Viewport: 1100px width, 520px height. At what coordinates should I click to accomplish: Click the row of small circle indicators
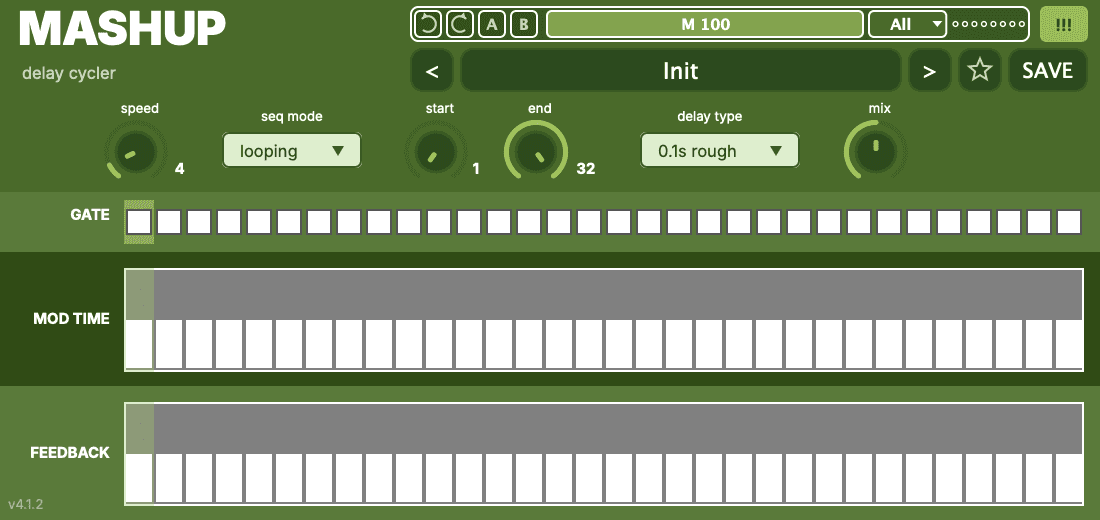pos(988,25)
